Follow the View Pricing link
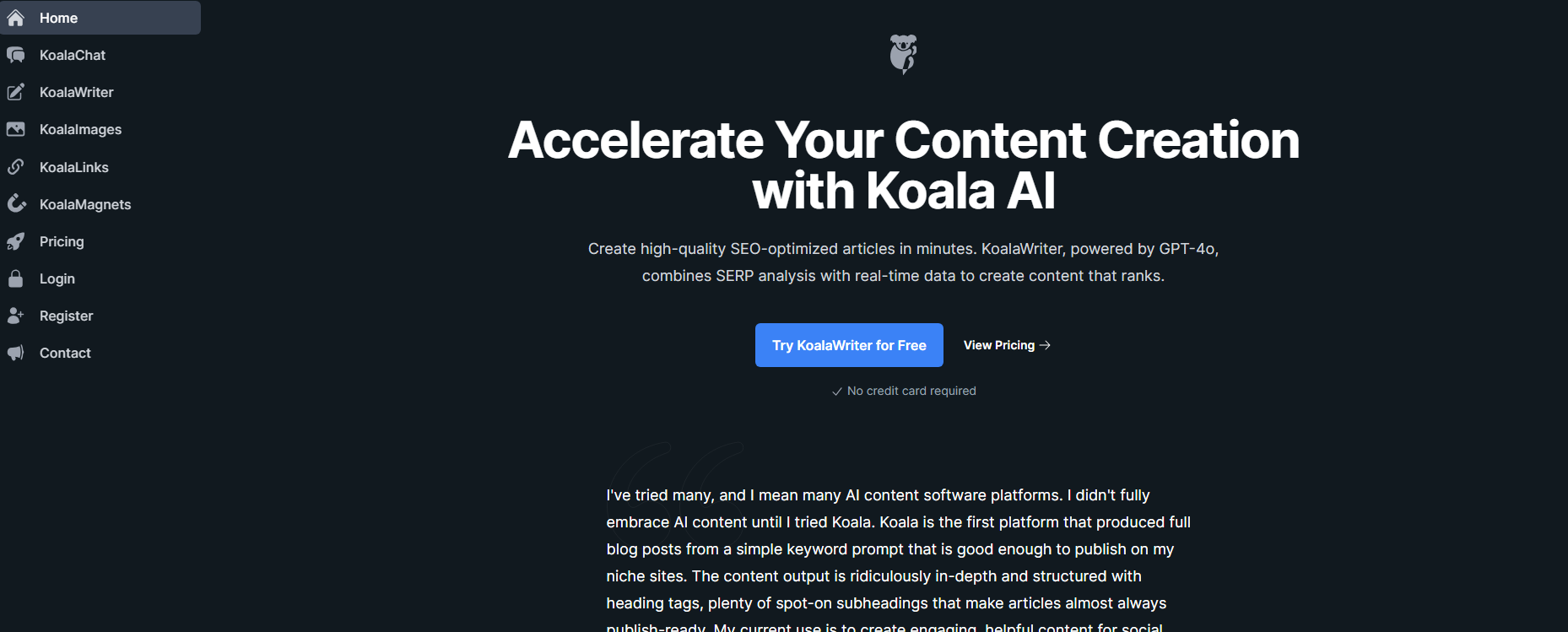The height and width of the screenshot is (632, 1568). (x=1007, y=345)
